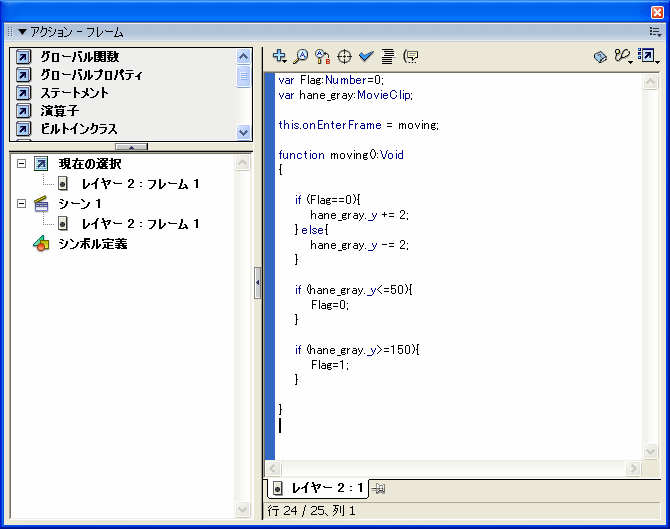Close the Actions panel window
This screenshot has width=670, height=529.
coord(657,12)
